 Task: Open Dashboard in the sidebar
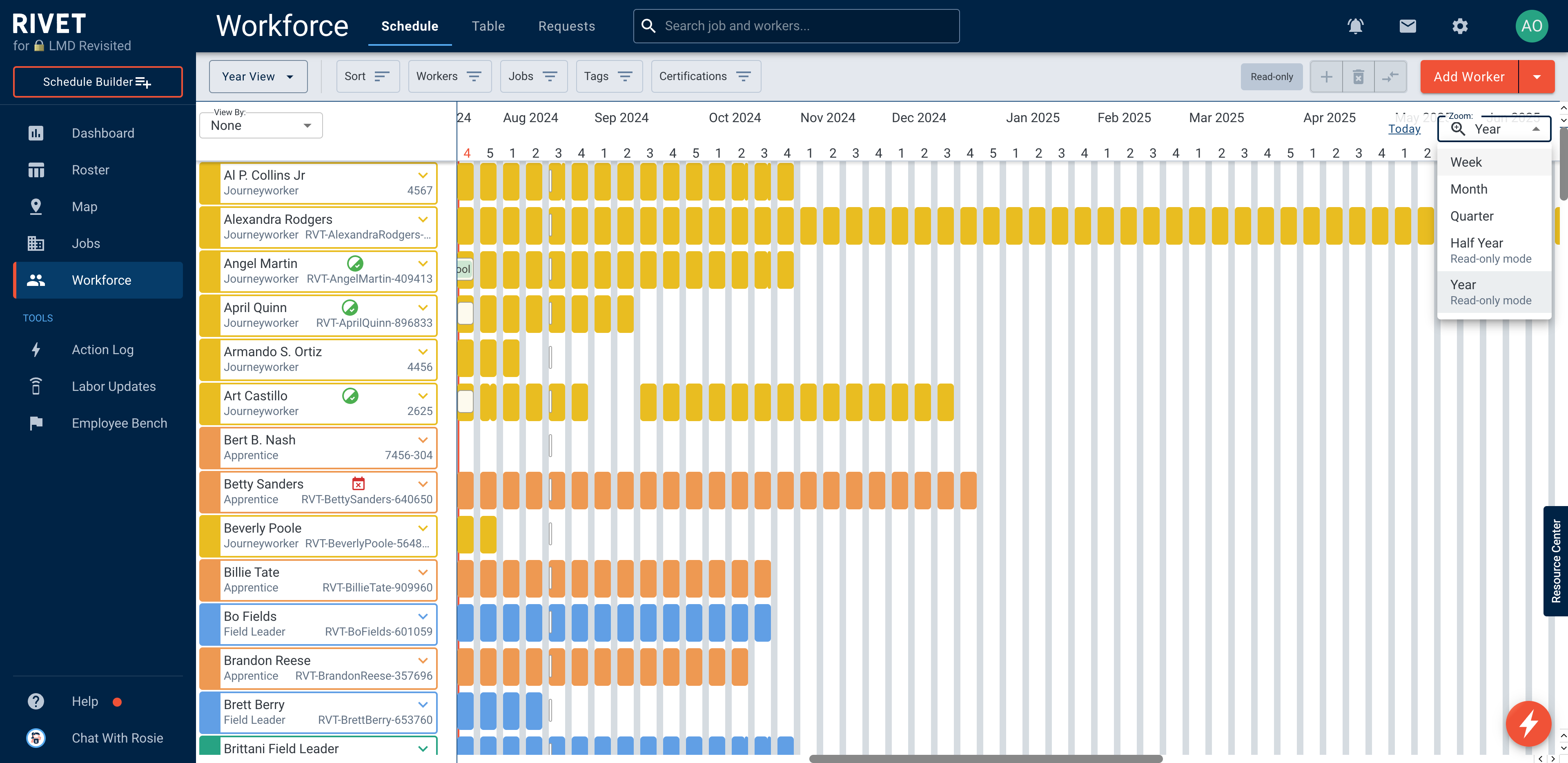pos(98,133)
